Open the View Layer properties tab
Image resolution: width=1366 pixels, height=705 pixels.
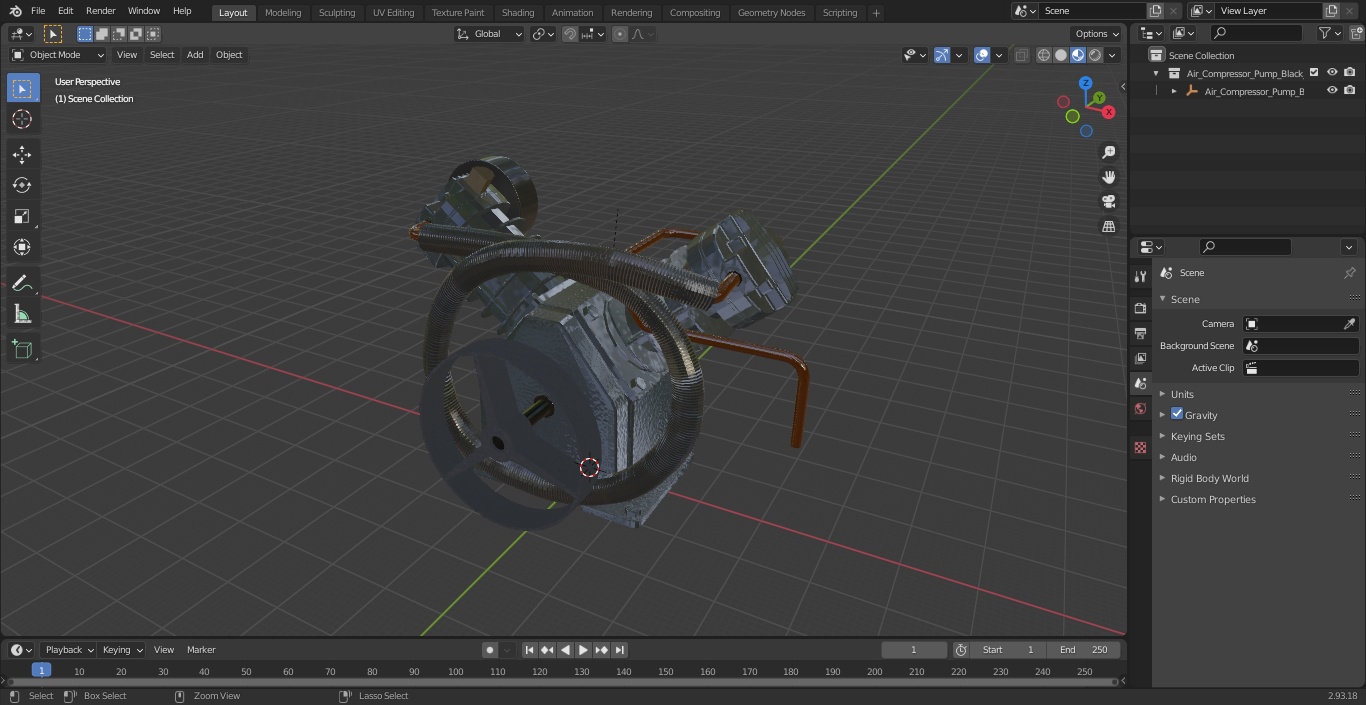1140,358
